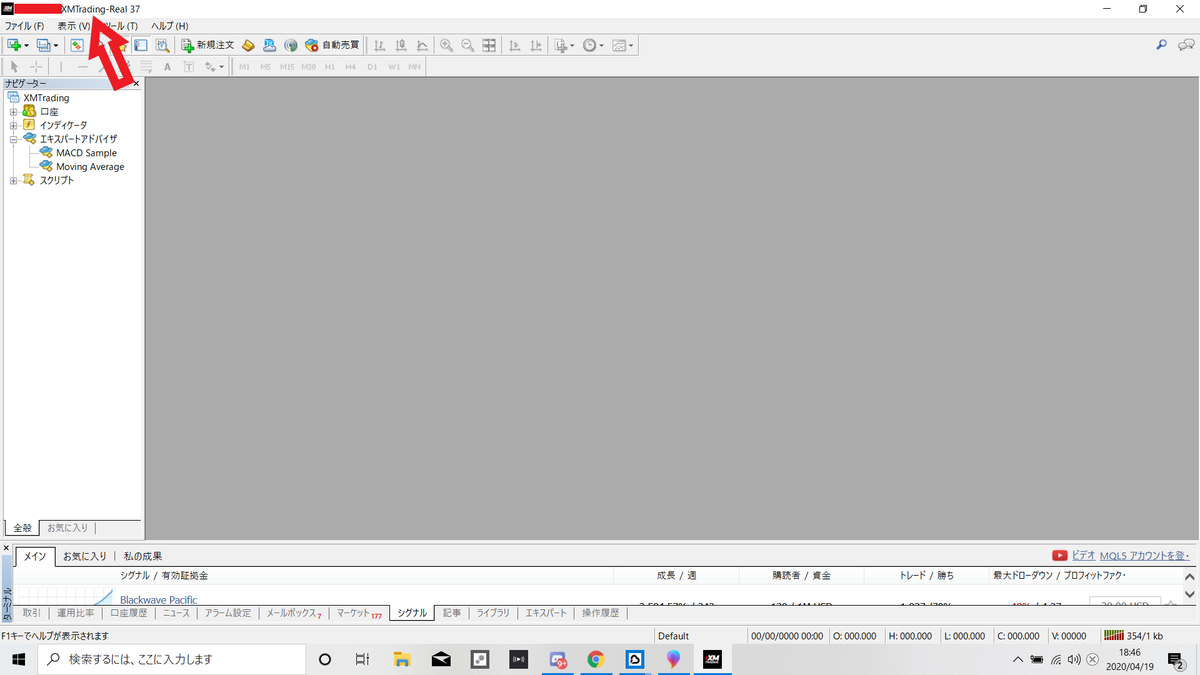Select the vertical line drawing tool
1200x675 pixels.
point(61,67)
